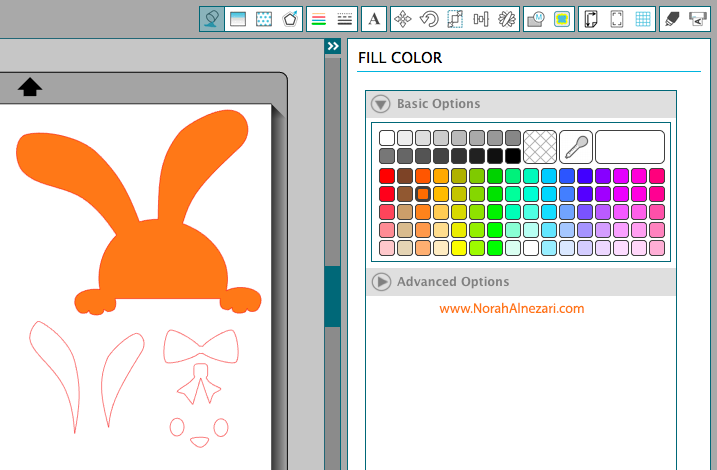
Task: Open the Rotate window icon
Action: (429, 19)
